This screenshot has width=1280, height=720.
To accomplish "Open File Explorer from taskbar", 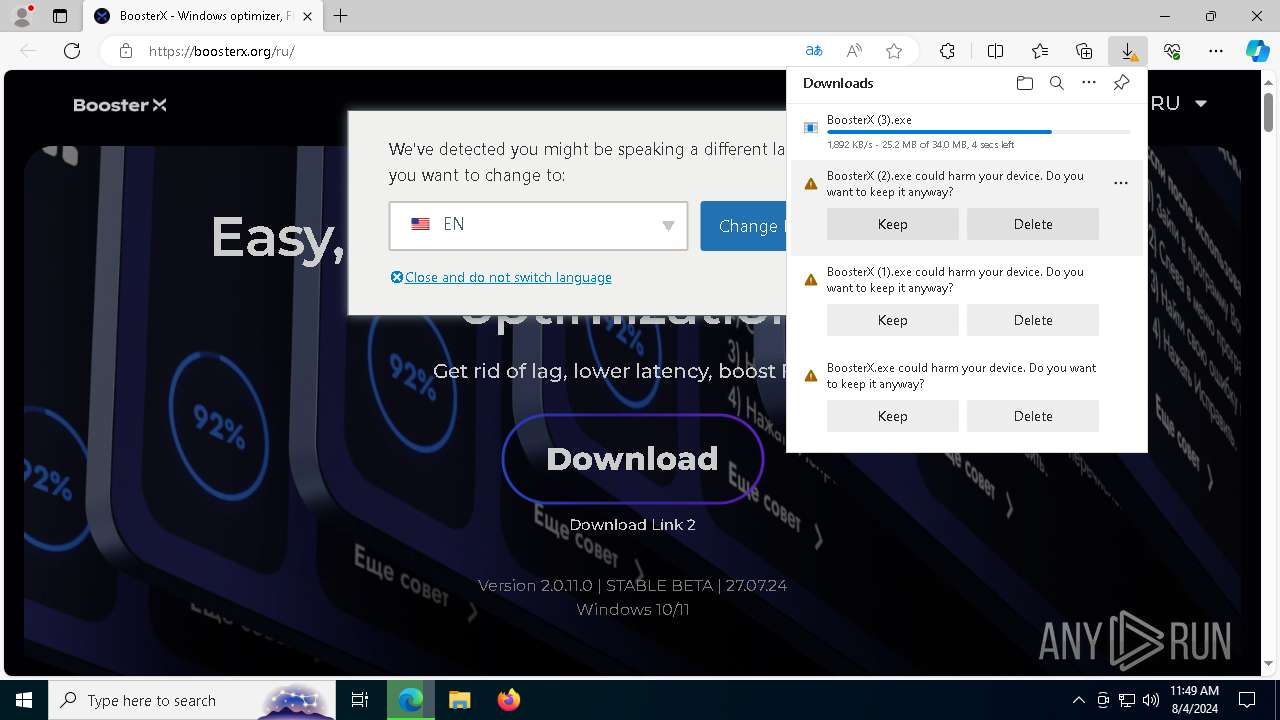I will click(x=459, y=700).
